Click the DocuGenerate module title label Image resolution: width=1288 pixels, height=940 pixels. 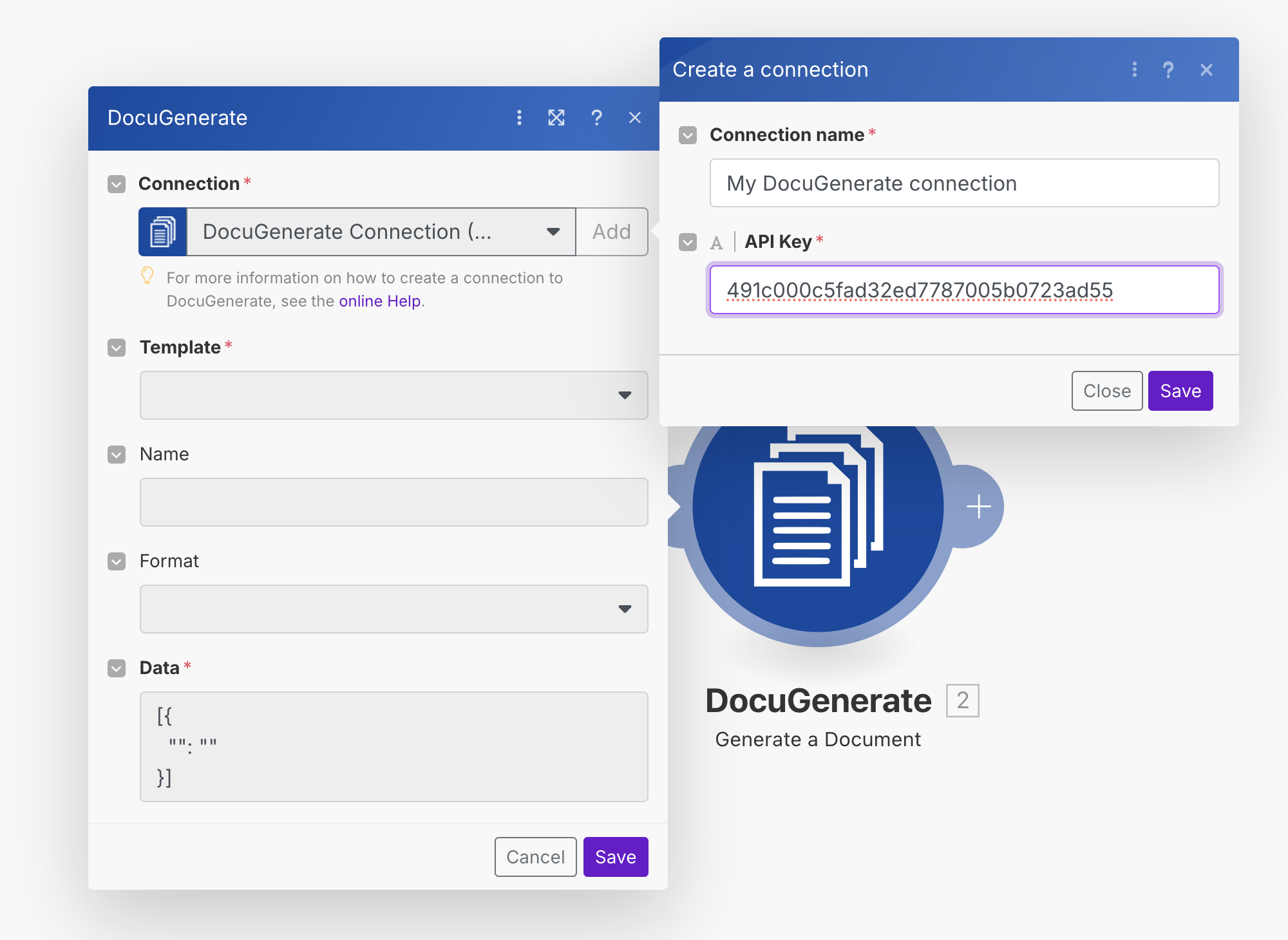(819, 700)
